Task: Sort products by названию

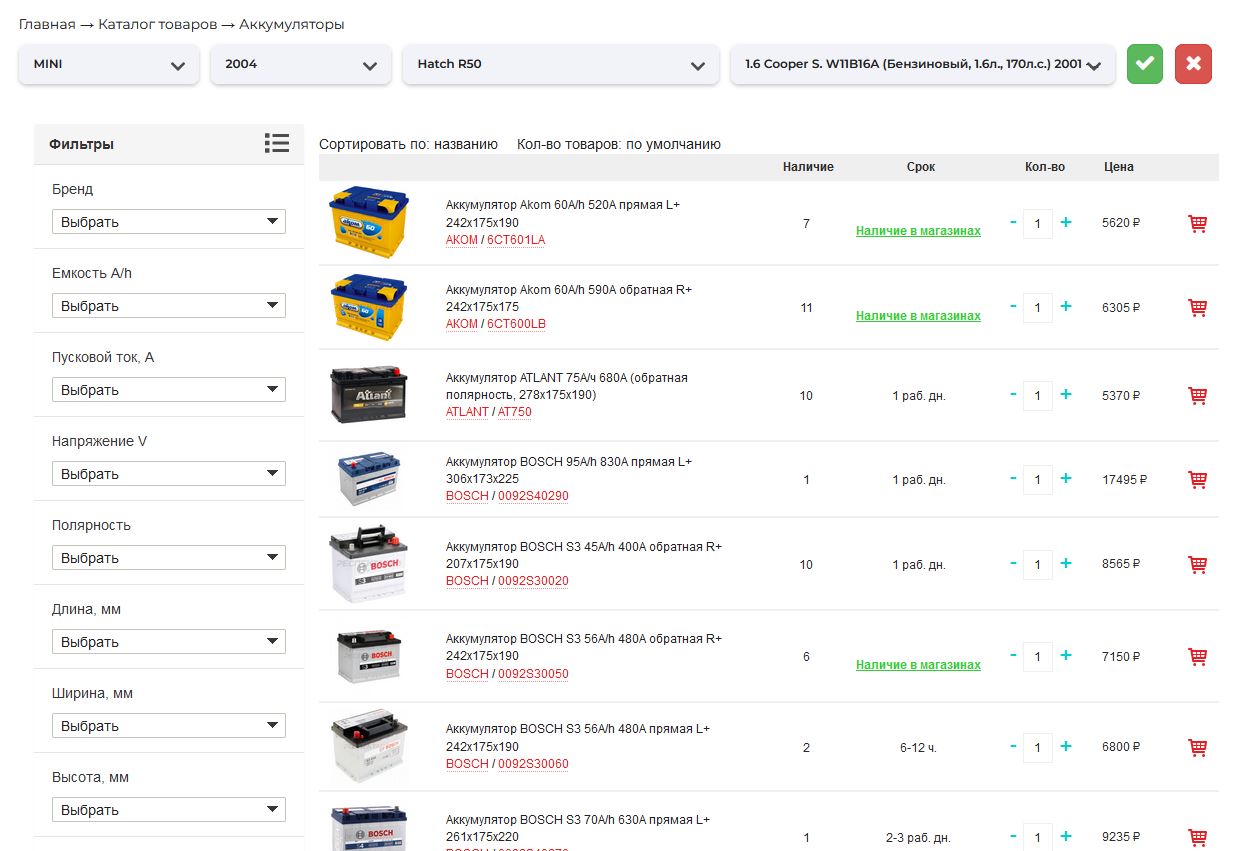Action: [465, 144]
